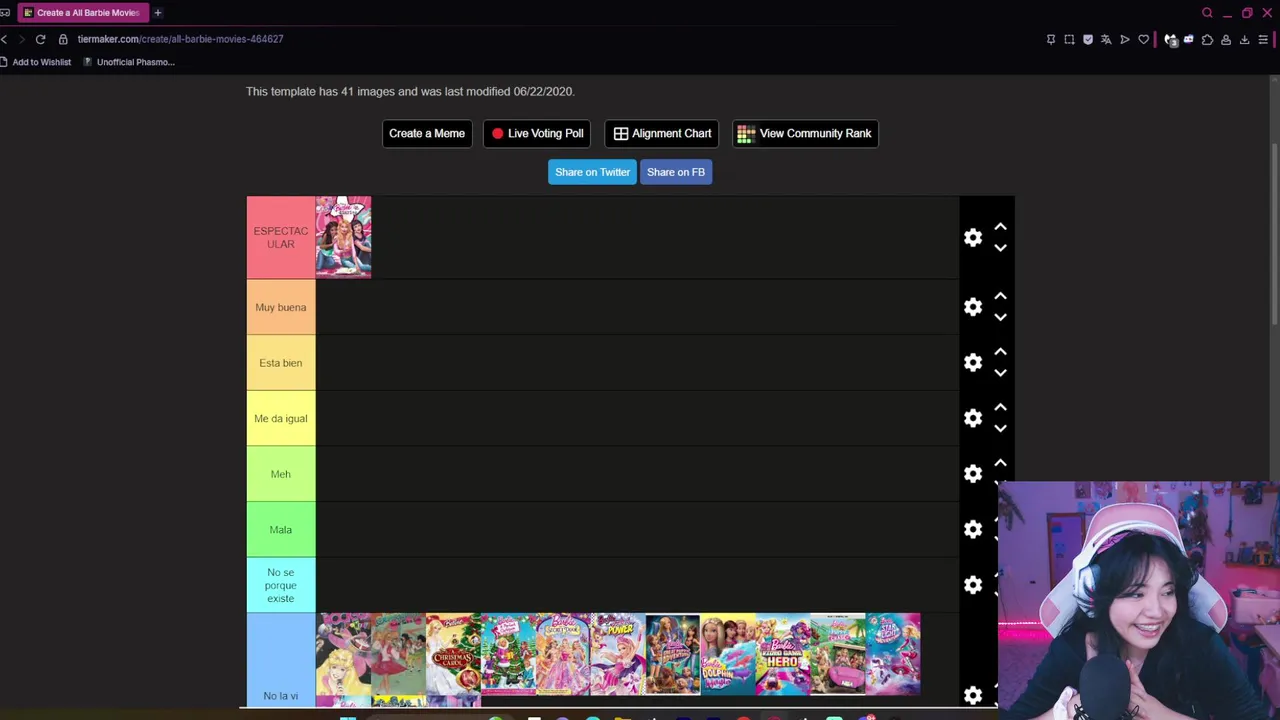This screenshot has width=1280, height=720.
Task: View site security lock info
Action: point(63,39)
